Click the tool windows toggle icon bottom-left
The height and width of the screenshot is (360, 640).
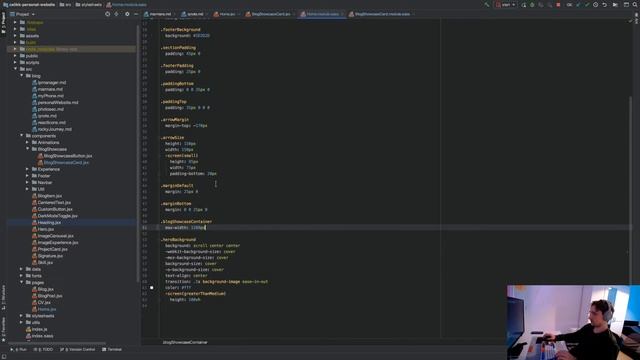[x=3, y=356]
